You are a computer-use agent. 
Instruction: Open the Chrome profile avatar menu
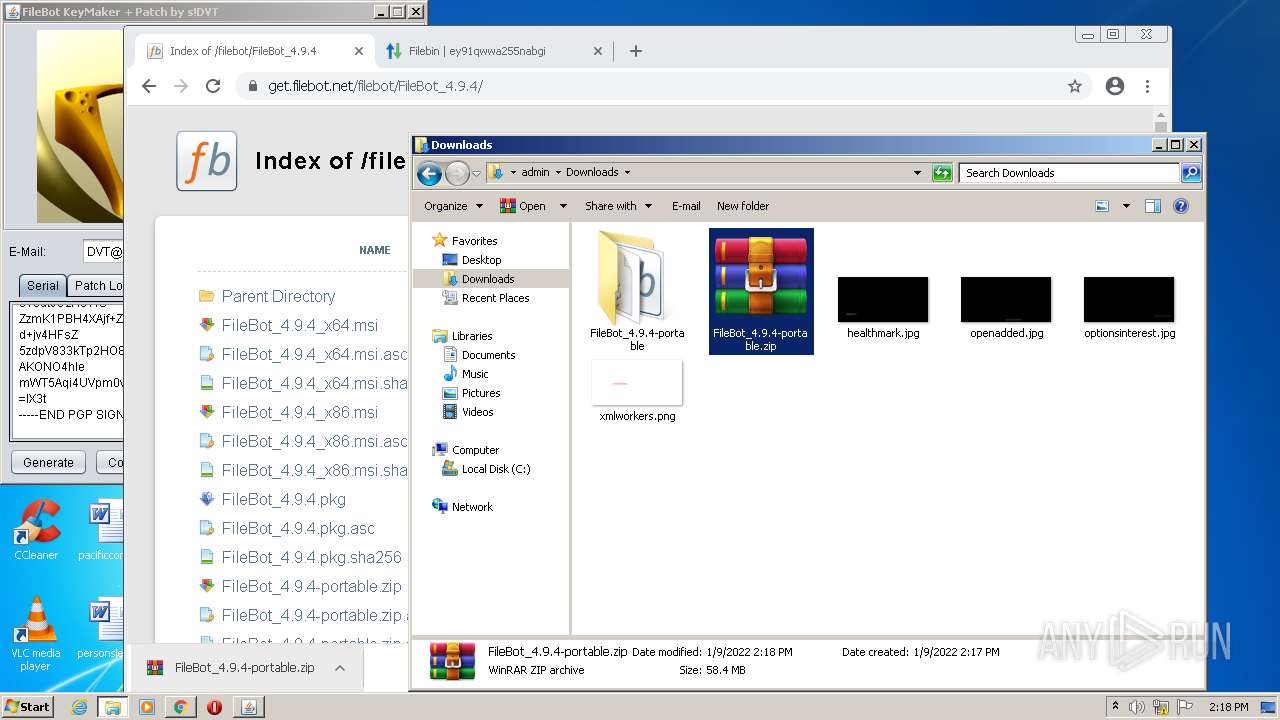(x=1115, y=86)
